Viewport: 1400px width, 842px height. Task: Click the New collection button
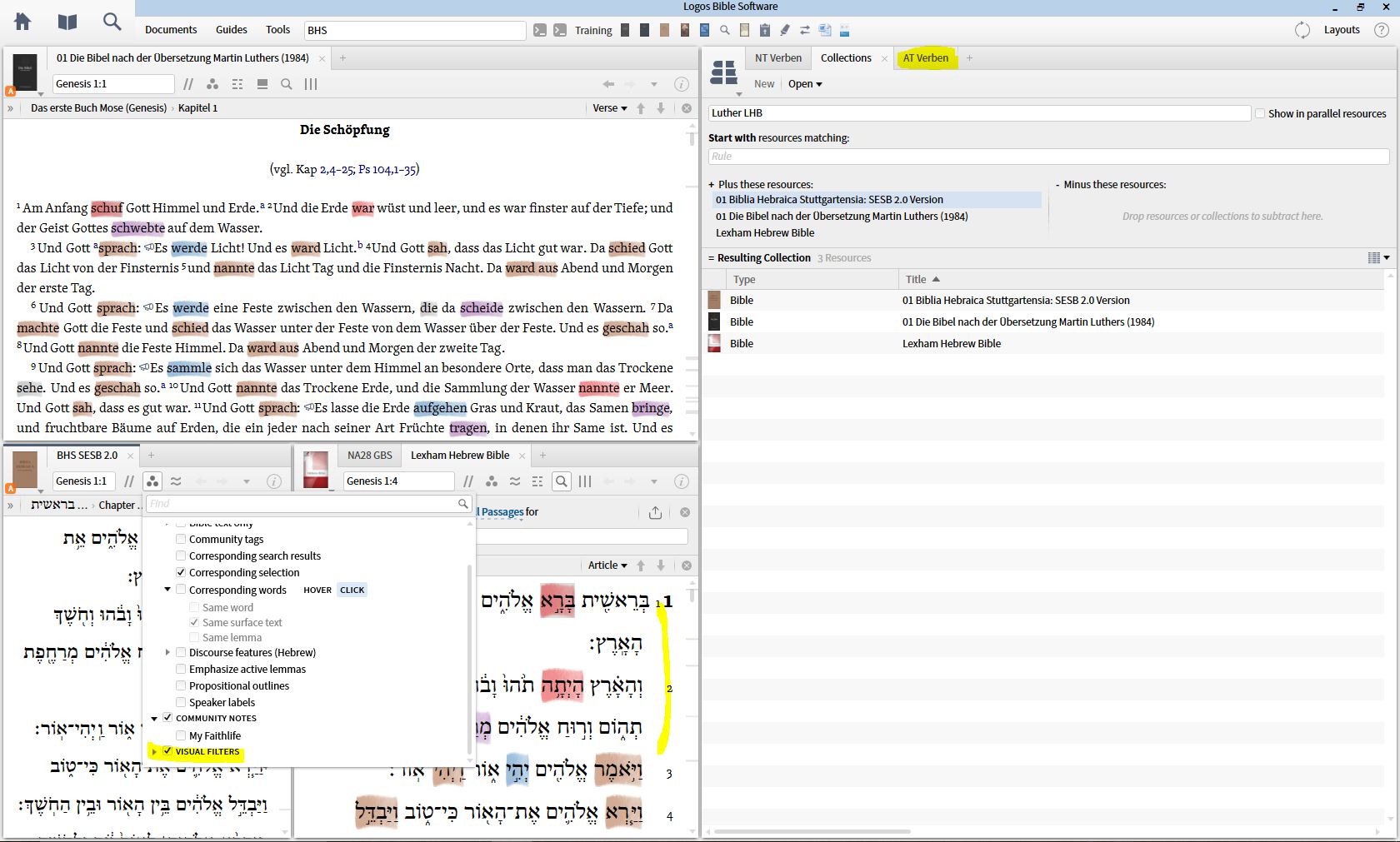coord(764,84)
